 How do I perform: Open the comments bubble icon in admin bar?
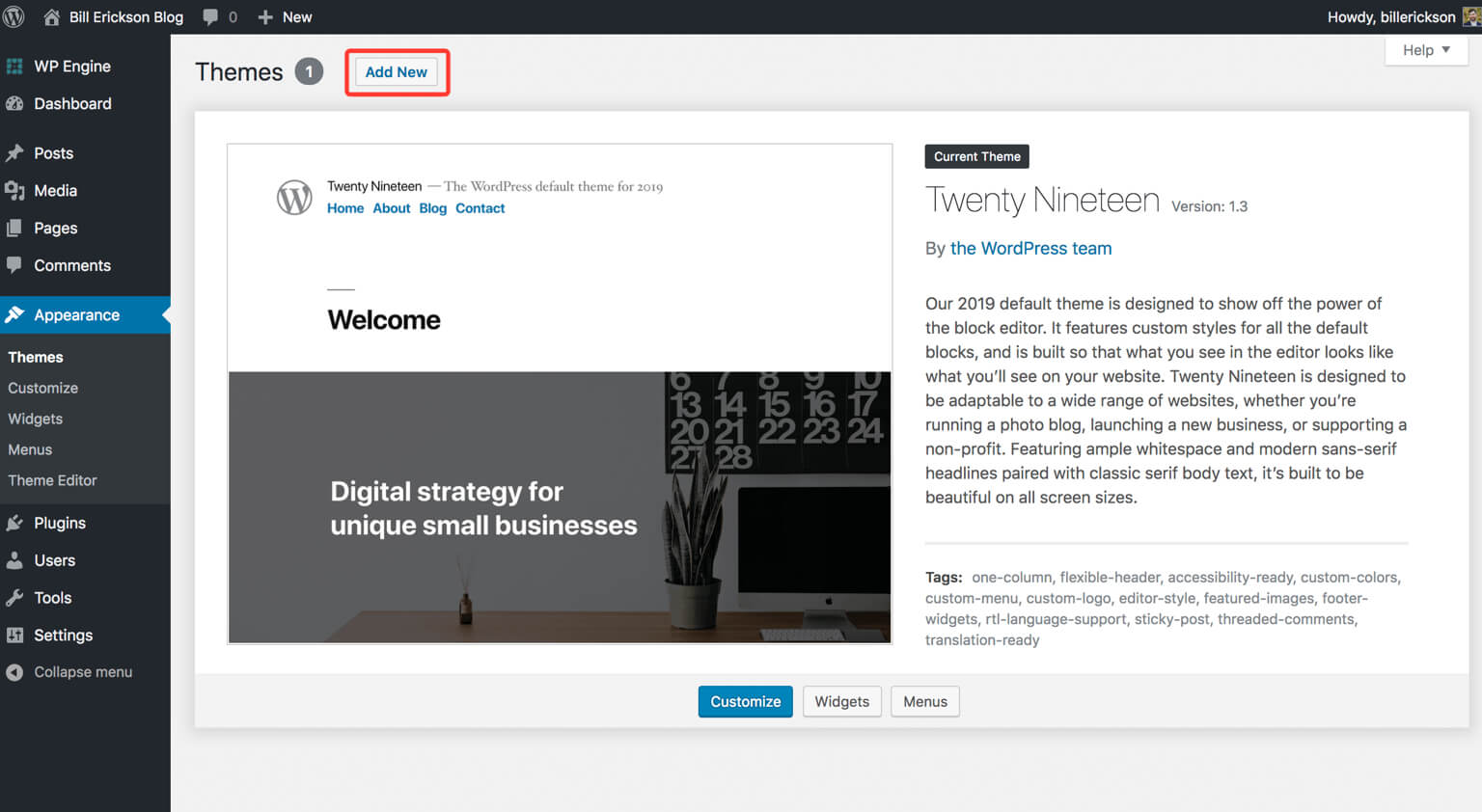[x=210, y=16]
